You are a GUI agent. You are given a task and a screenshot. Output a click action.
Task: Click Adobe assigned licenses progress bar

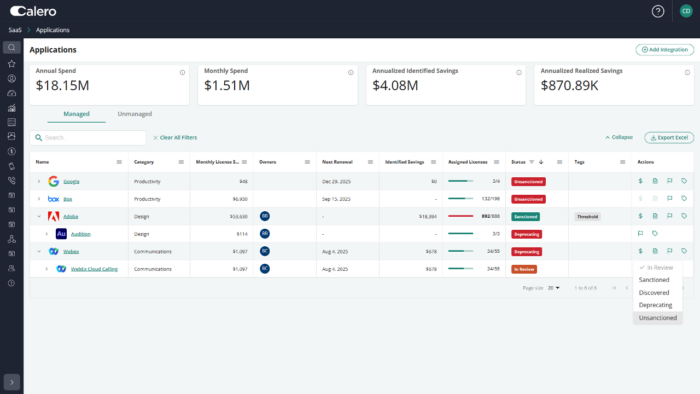(x=460, y=216)
